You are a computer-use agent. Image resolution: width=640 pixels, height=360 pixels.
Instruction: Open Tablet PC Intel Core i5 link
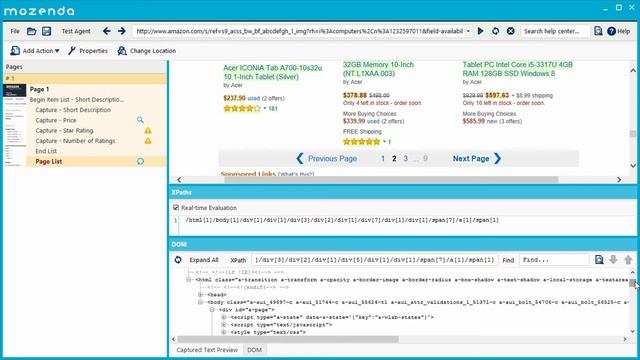(x=518, y=69)
